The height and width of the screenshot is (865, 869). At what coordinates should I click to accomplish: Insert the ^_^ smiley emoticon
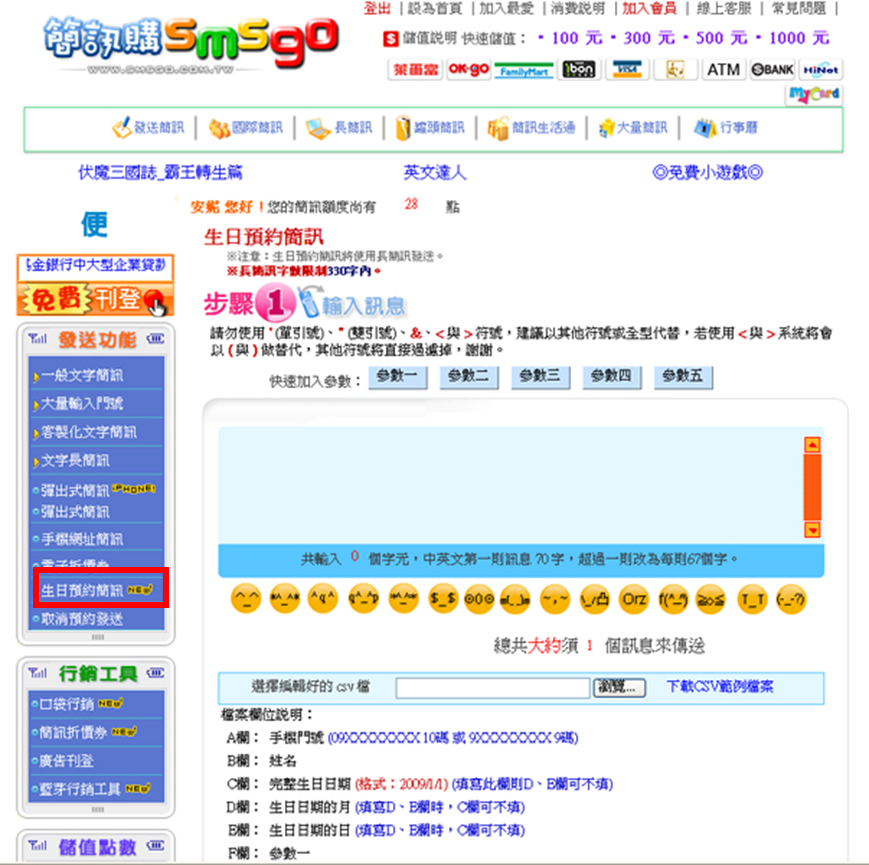pyautogui.click(x=245, y=599)
